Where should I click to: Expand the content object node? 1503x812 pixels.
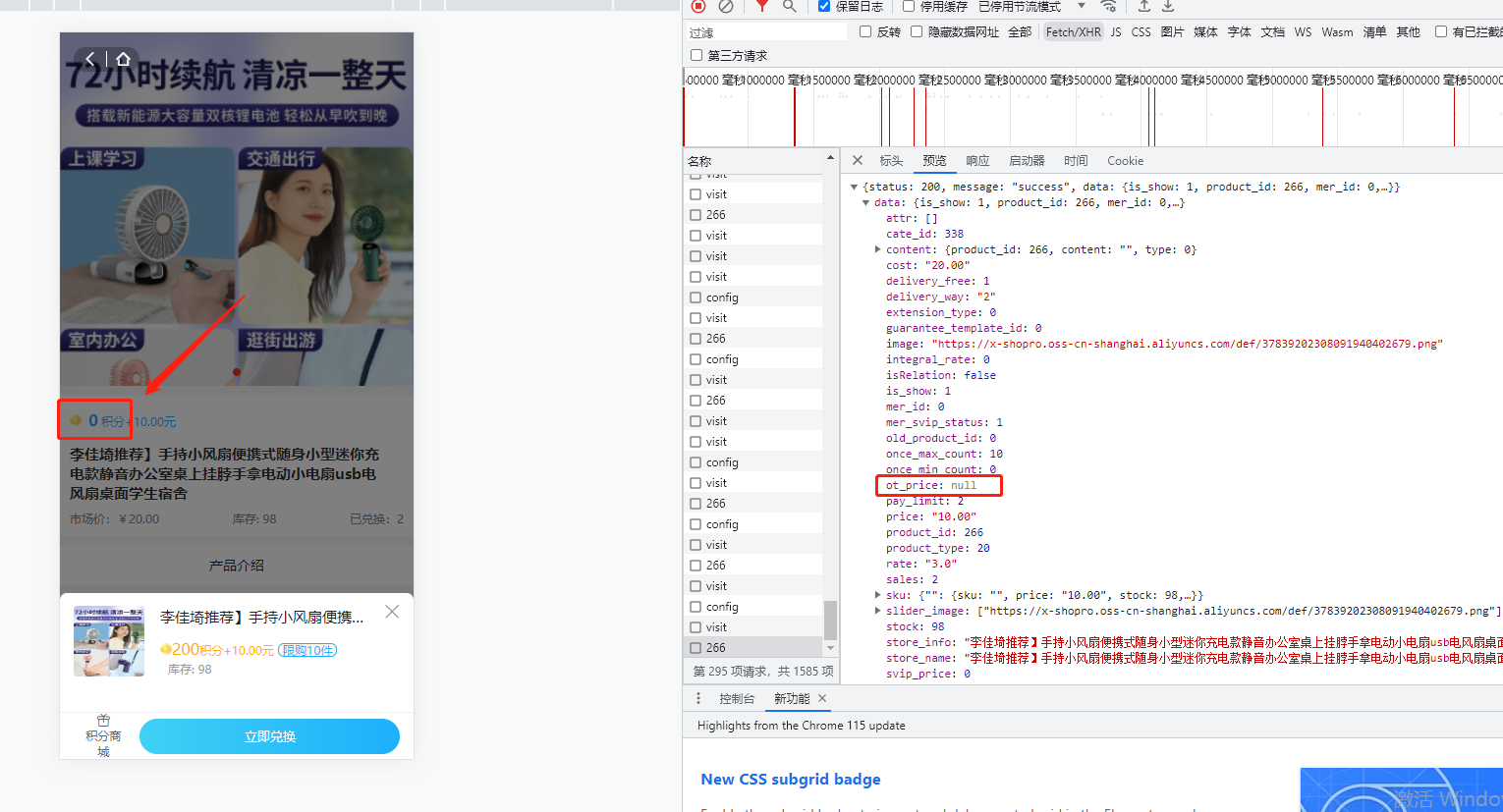click(x=877, y=249)
